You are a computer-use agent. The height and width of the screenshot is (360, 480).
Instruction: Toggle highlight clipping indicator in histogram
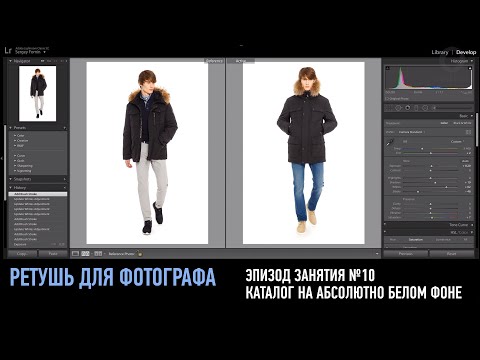coord(470,68)
